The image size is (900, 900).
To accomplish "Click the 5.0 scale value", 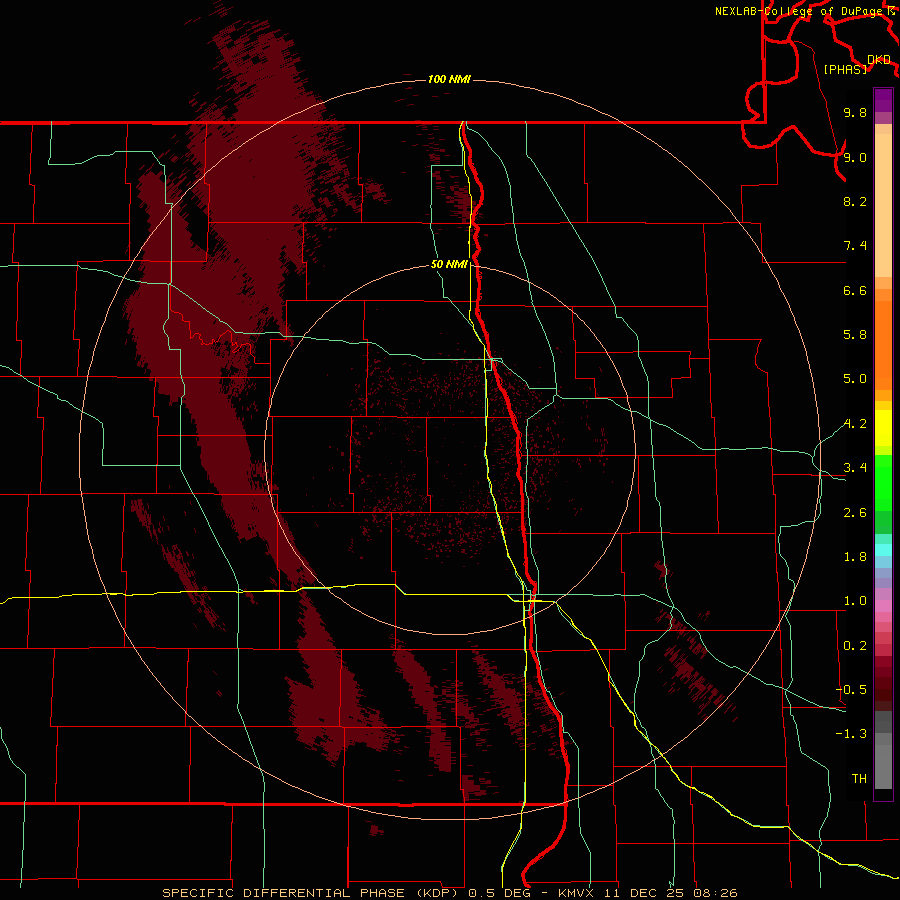I will coord(855,379).
